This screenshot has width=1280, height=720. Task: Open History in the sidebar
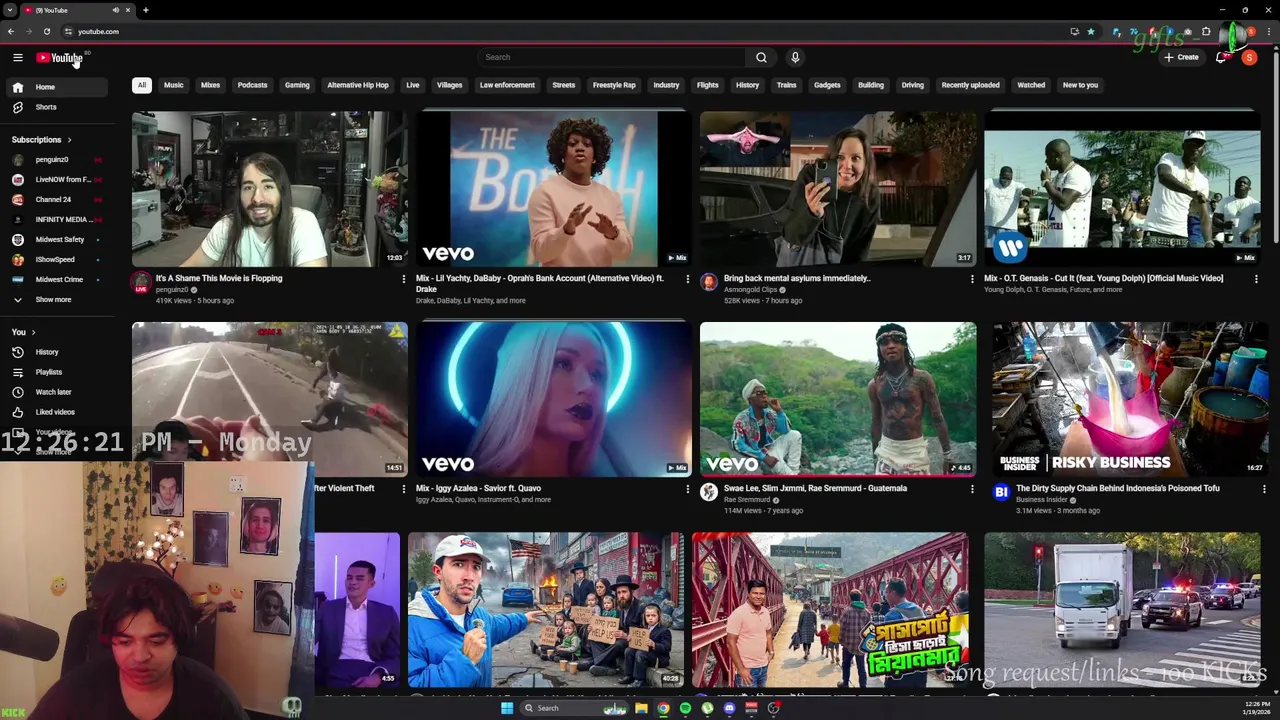55,352
